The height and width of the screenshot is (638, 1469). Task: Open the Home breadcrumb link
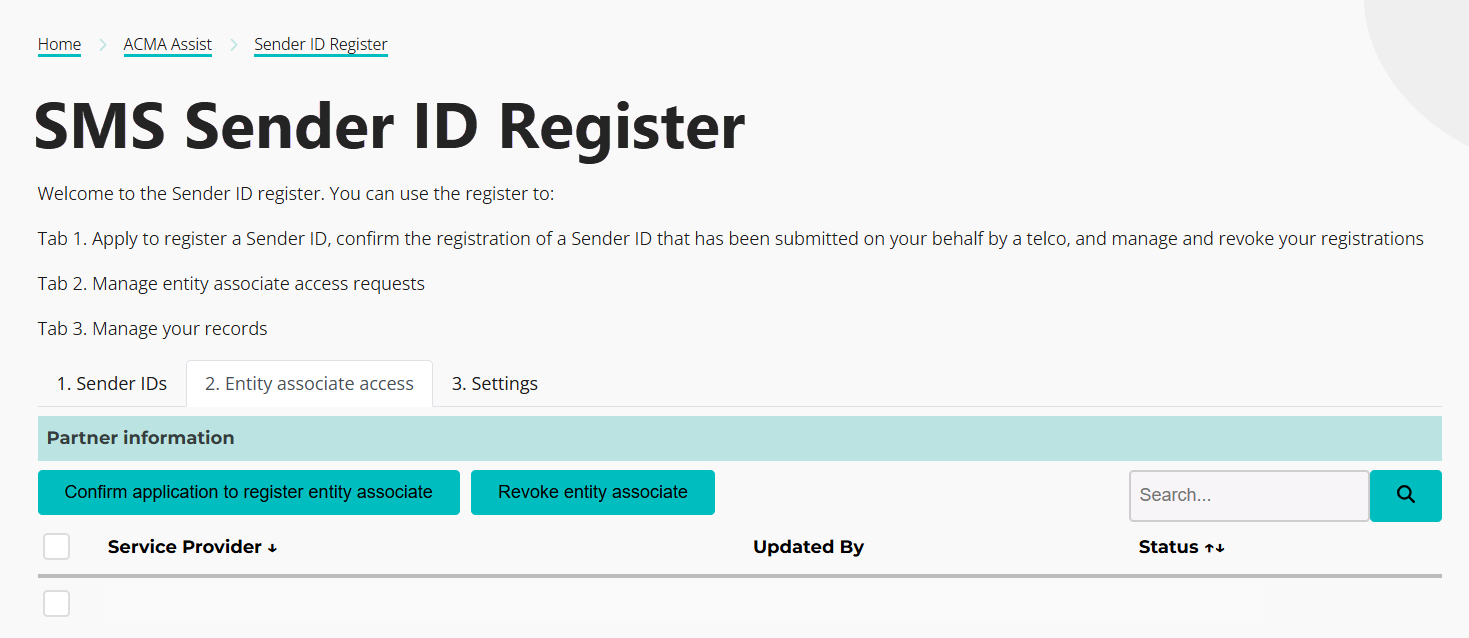point(59,44)
